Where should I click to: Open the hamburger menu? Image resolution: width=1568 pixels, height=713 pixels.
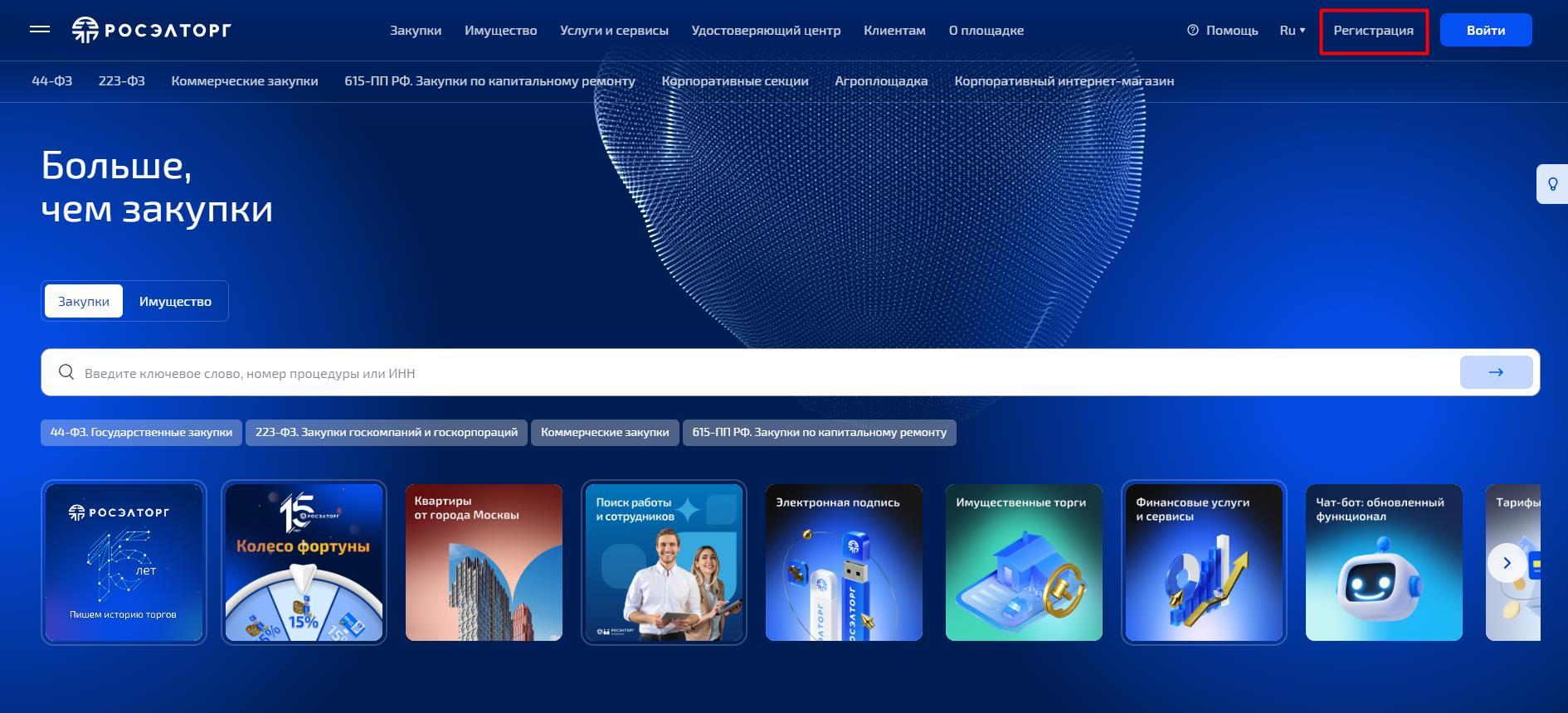point(40,30)
